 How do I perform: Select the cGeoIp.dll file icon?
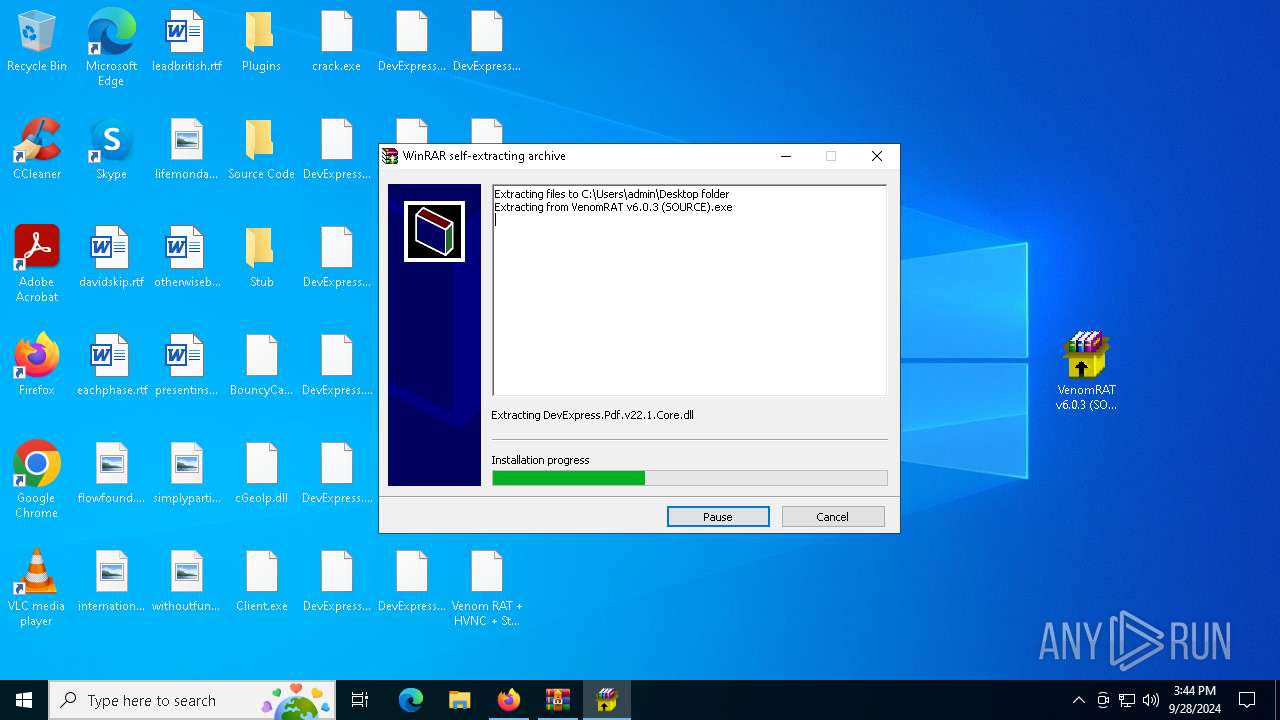pos(261,475)
